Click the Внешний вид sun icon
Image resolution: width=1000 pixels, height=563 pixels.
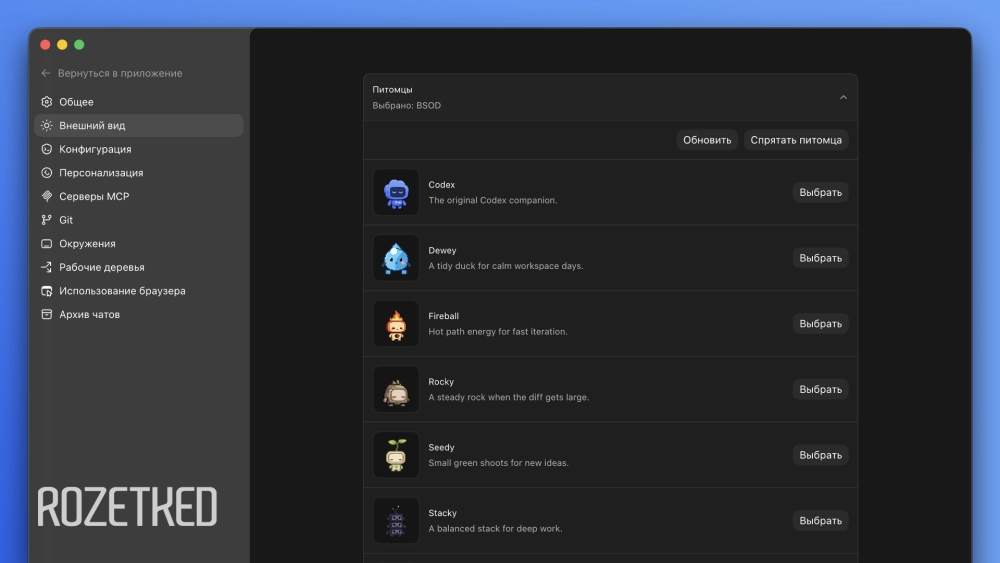(47, 126)
